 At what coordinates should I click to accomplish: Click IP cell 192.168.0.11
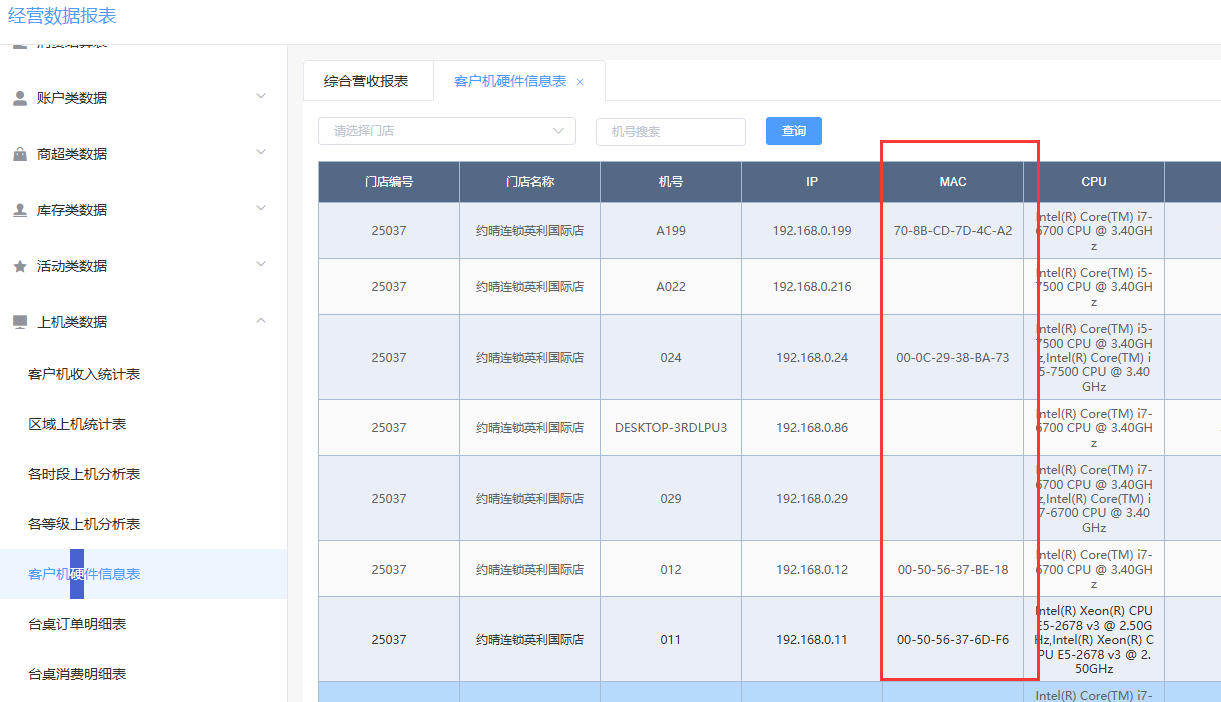click(812, 639)
